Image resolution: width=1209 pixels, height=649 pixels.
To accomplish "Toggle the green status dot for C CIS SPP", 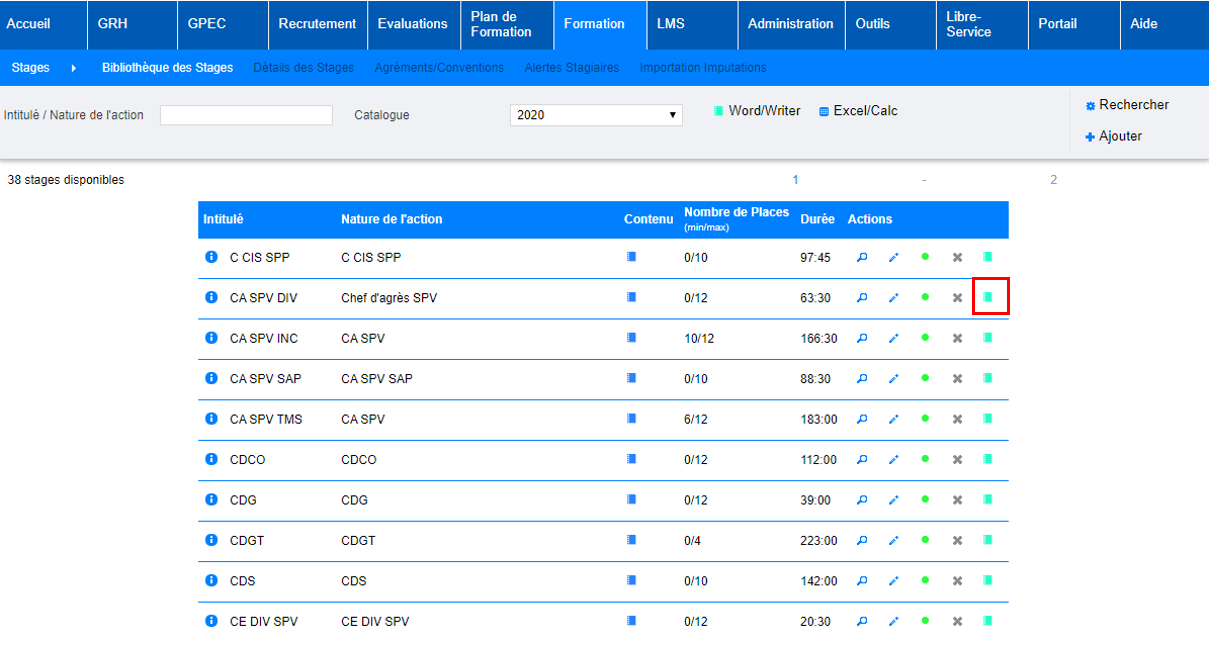I will pyautogui.click(x=925, y=257).
